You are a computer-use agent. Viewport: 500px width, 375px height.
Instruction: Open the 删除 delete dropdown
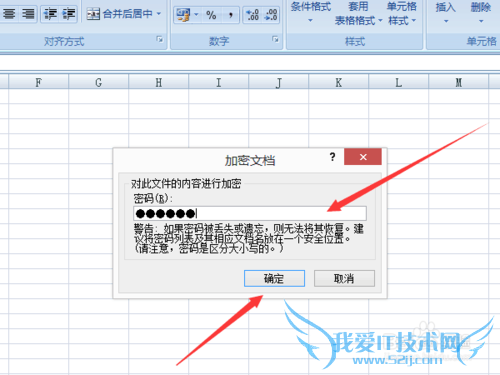(481, 13)
